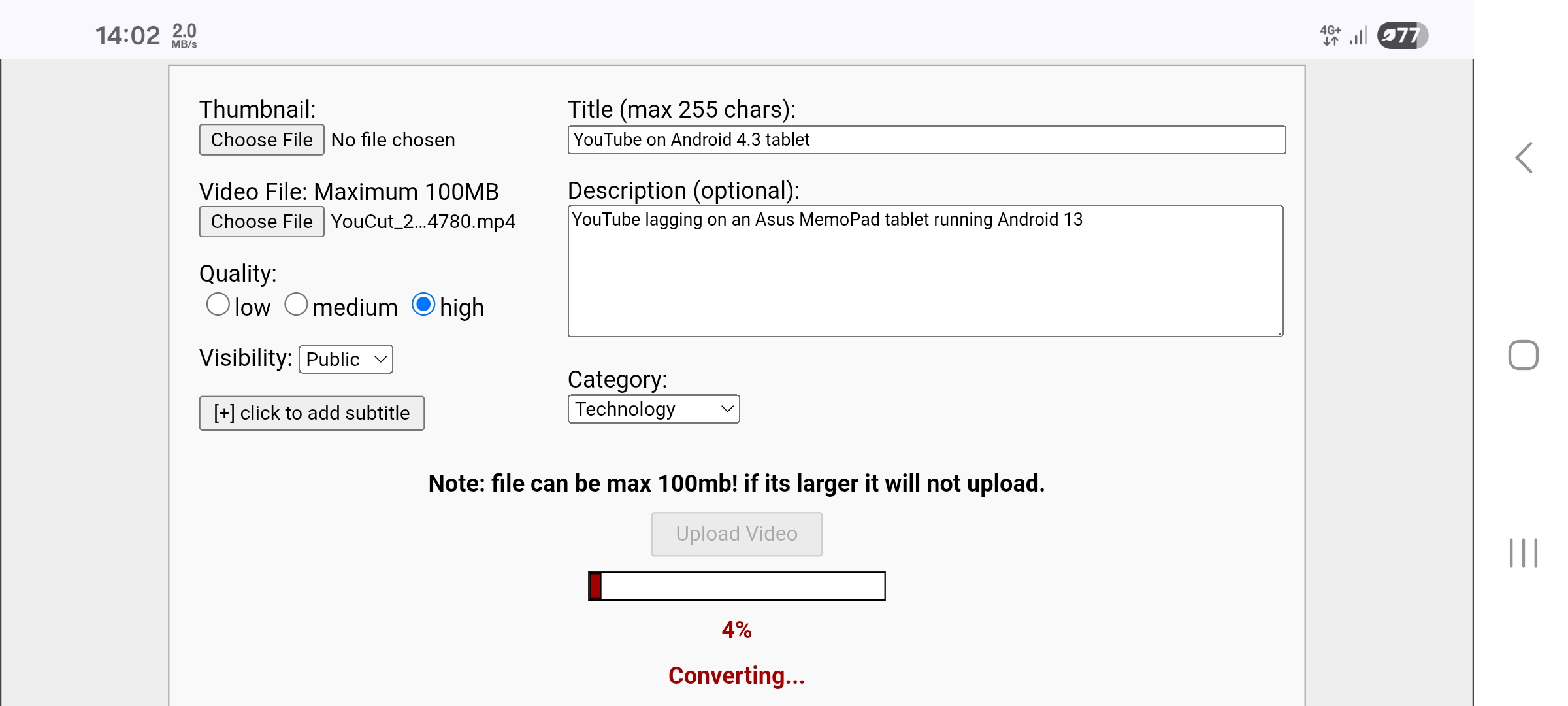Click inside the Description textarea

pyautogui.click(x=925, y=271)
